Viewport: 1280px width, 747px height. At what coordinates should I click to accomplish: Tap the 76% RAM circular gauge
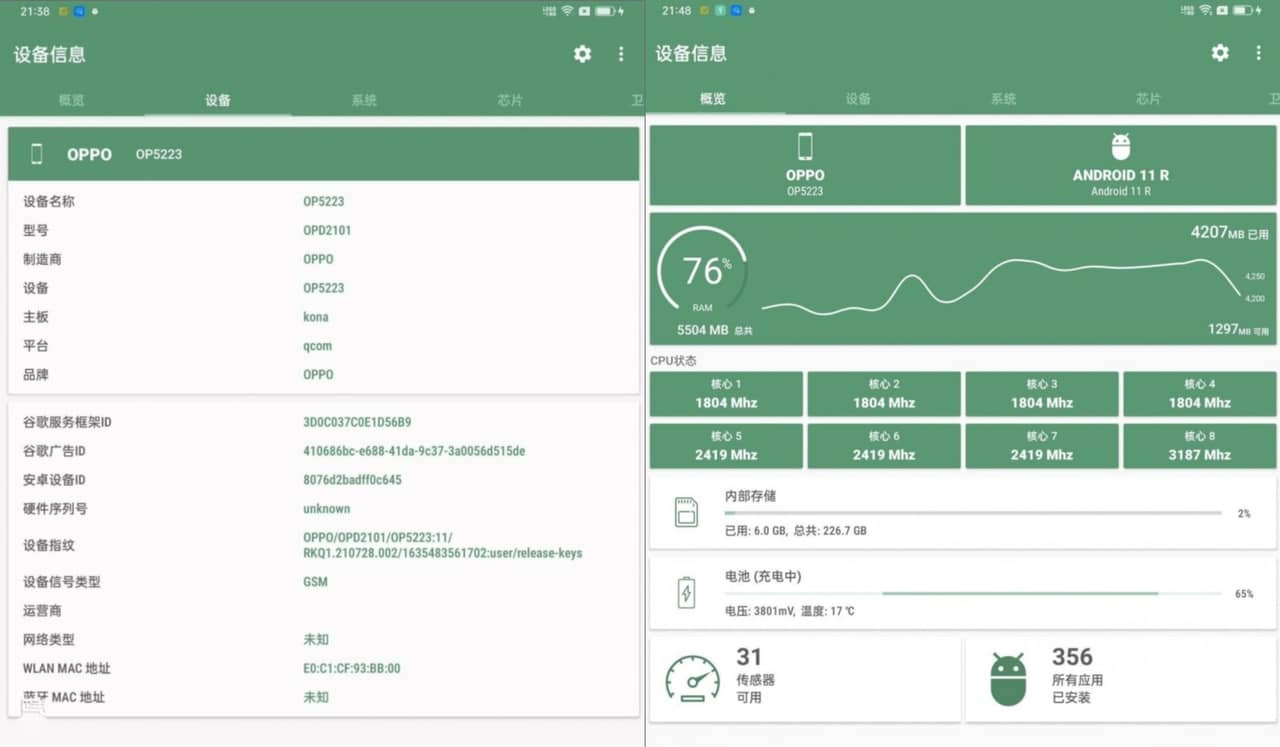tap(703, 273)
